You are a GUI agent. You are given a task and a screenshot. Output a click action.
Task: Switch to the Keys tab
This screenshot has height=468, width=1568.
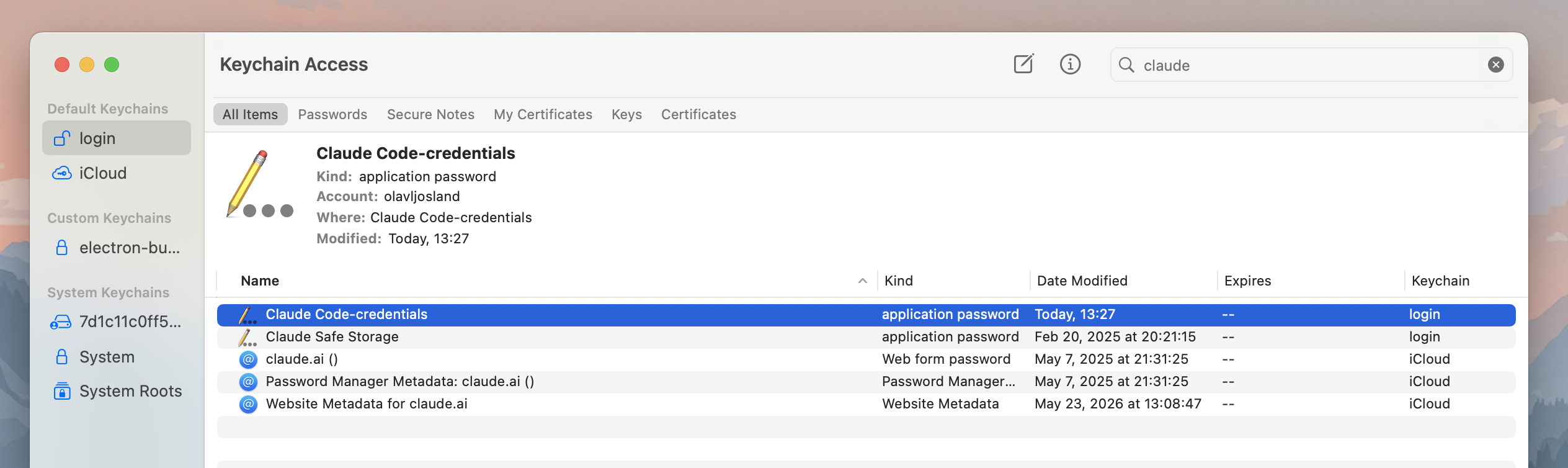(x=626, y=114)
